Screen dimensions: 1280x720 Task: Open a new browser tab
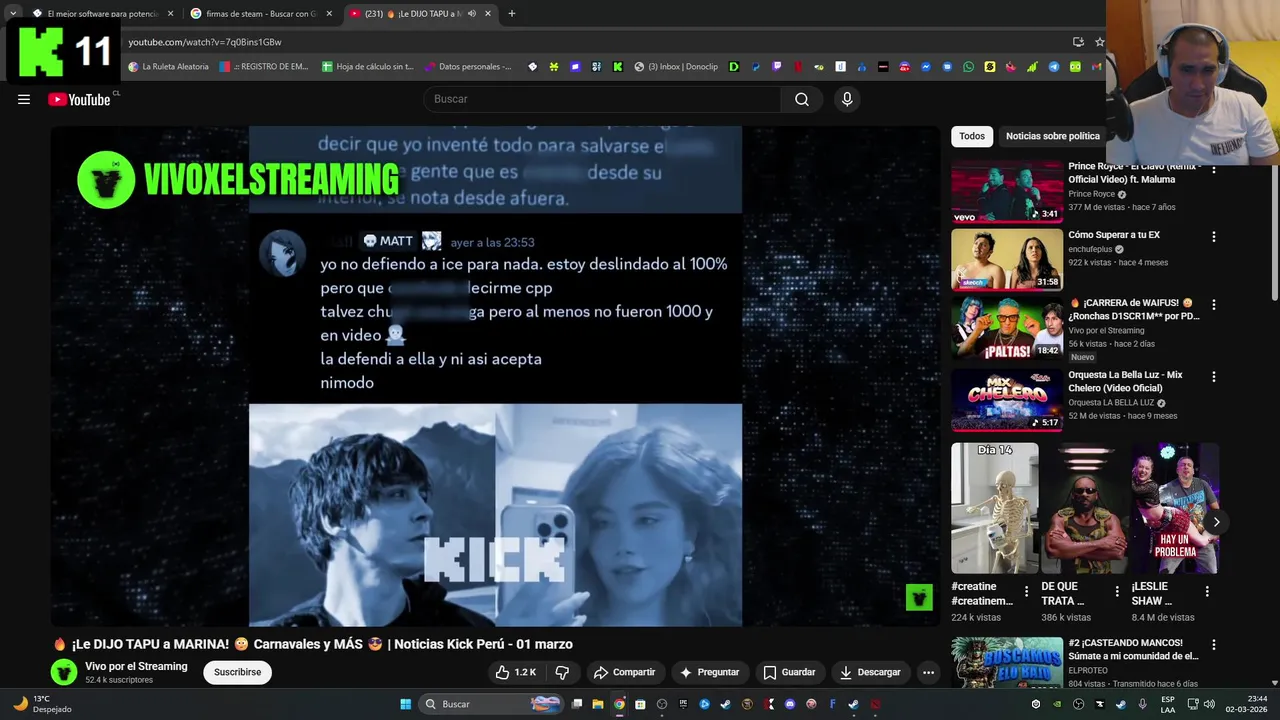(512, 14)
